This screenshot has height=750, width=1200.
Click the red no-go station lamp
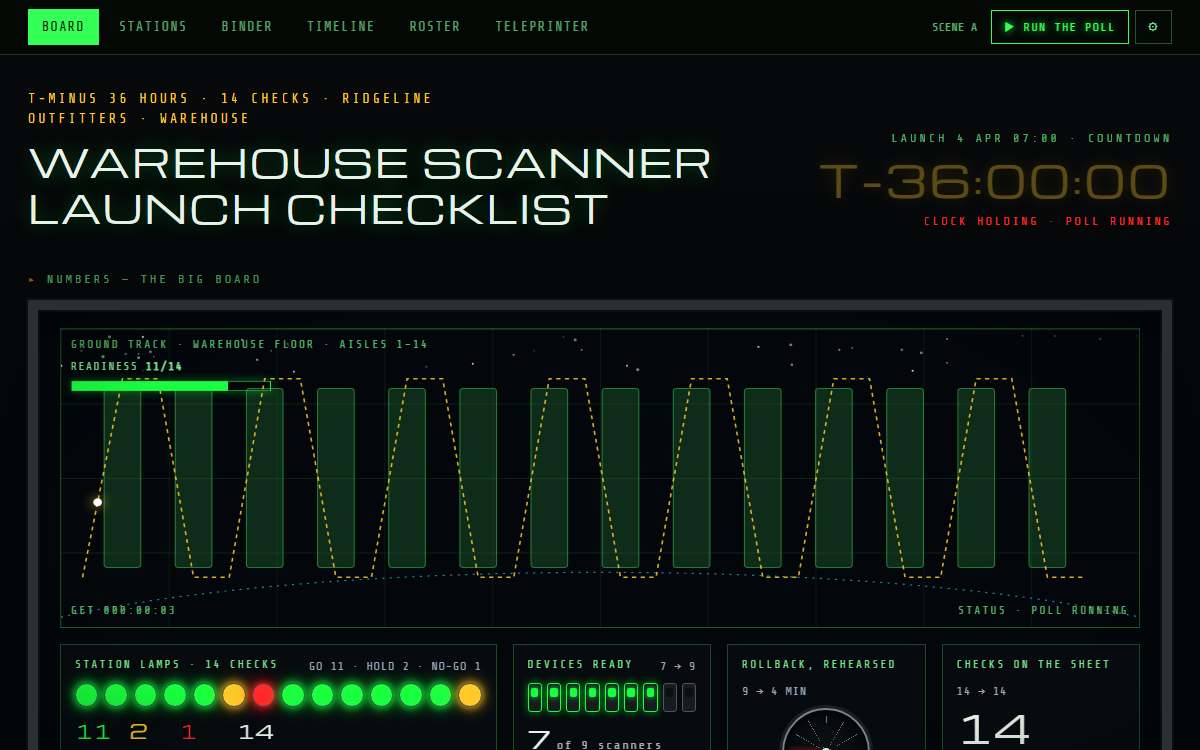point(263,695)
